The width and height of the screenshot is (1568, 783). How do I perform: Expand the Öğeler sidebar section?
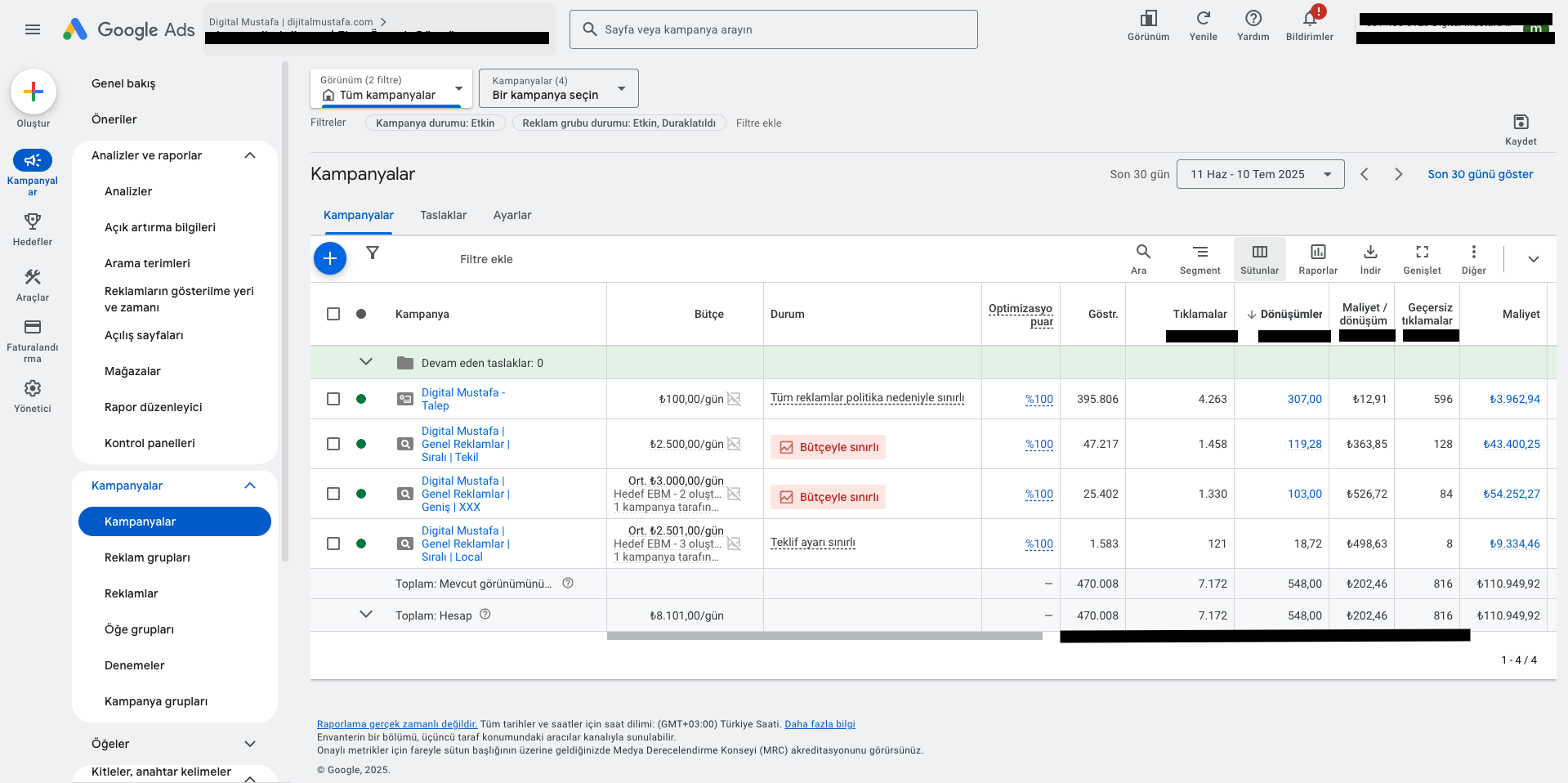coord(250,744)
